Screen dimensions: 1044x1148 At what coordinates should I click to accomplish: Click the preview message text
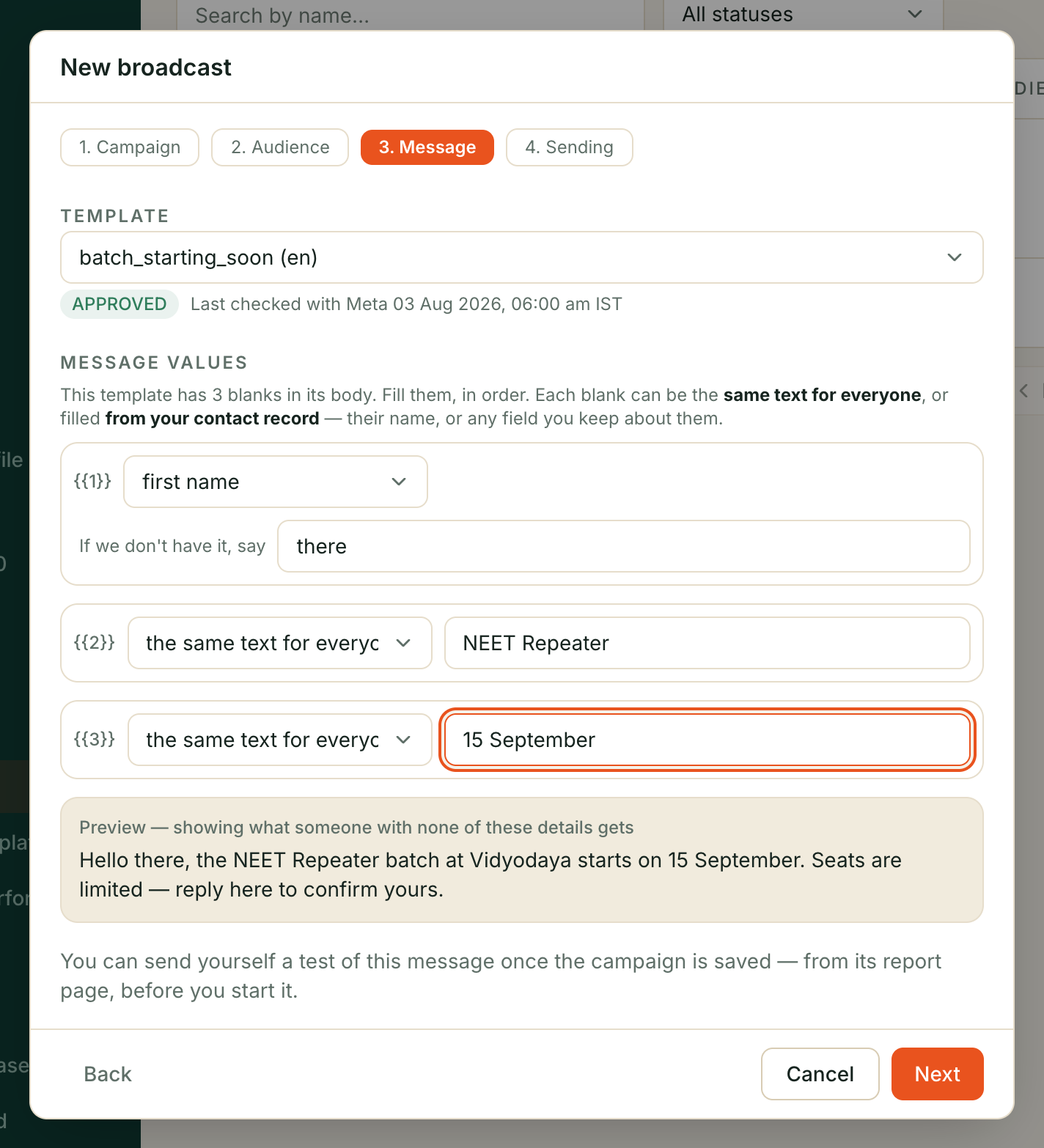[490, 875]
